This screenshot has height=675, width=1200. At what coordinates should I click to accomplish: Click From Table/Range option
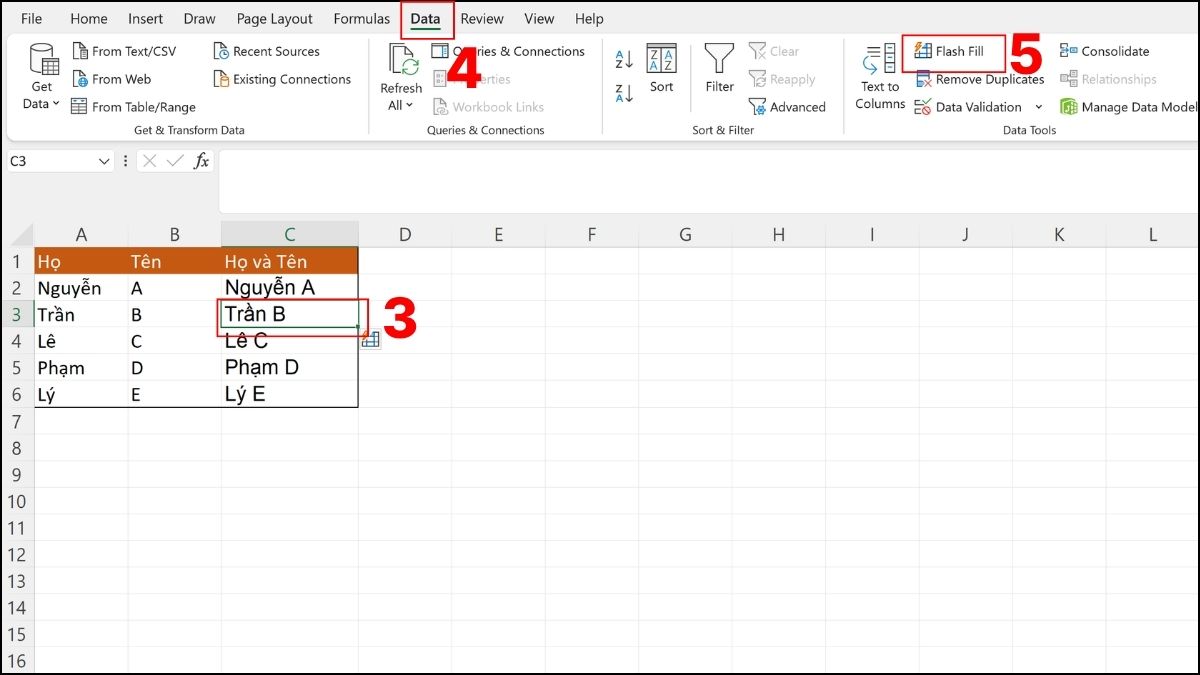(133, 107)
